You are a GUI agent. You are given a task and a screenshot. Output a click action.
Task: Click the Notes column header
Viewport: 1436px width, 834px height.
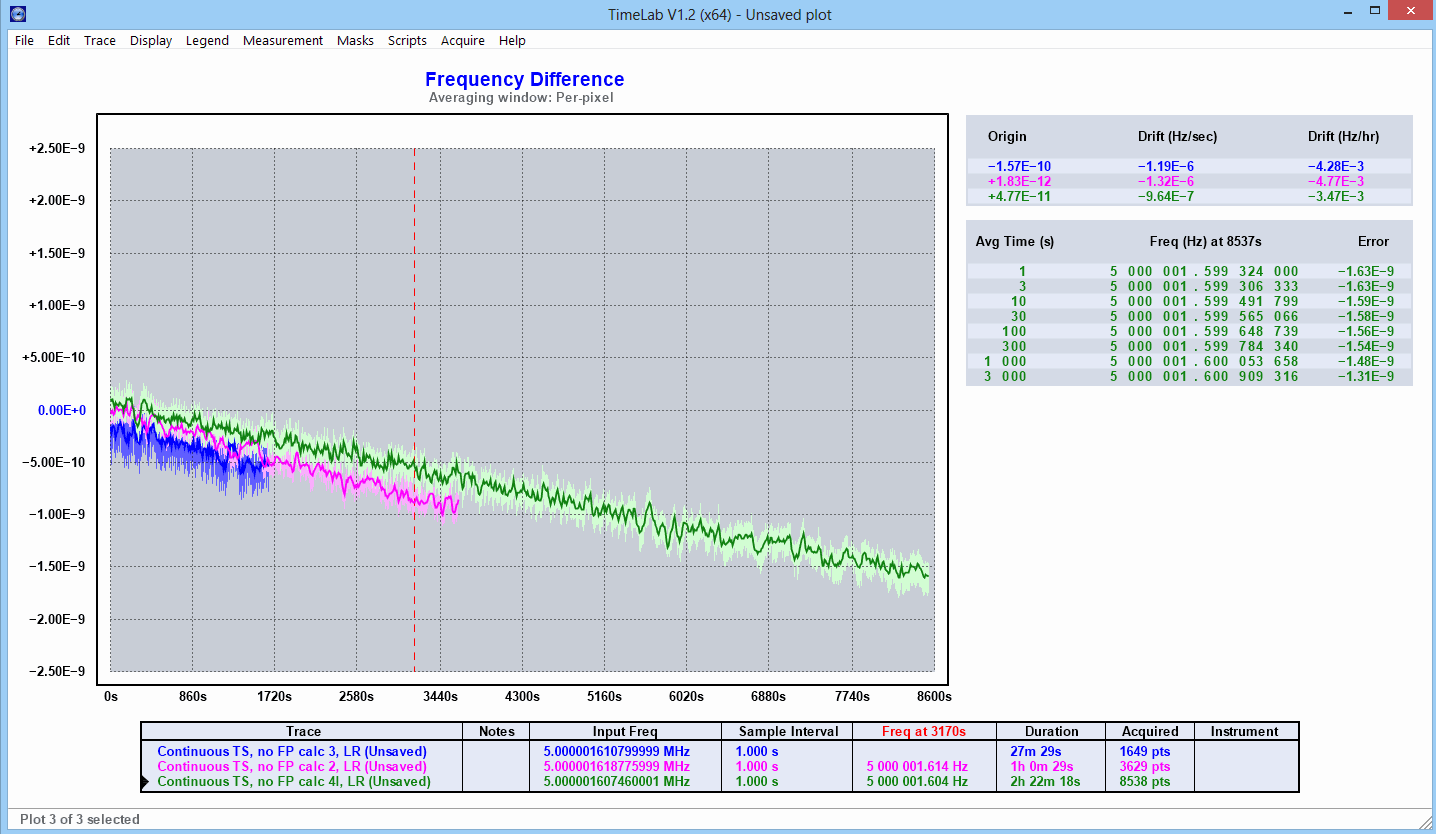497,731
